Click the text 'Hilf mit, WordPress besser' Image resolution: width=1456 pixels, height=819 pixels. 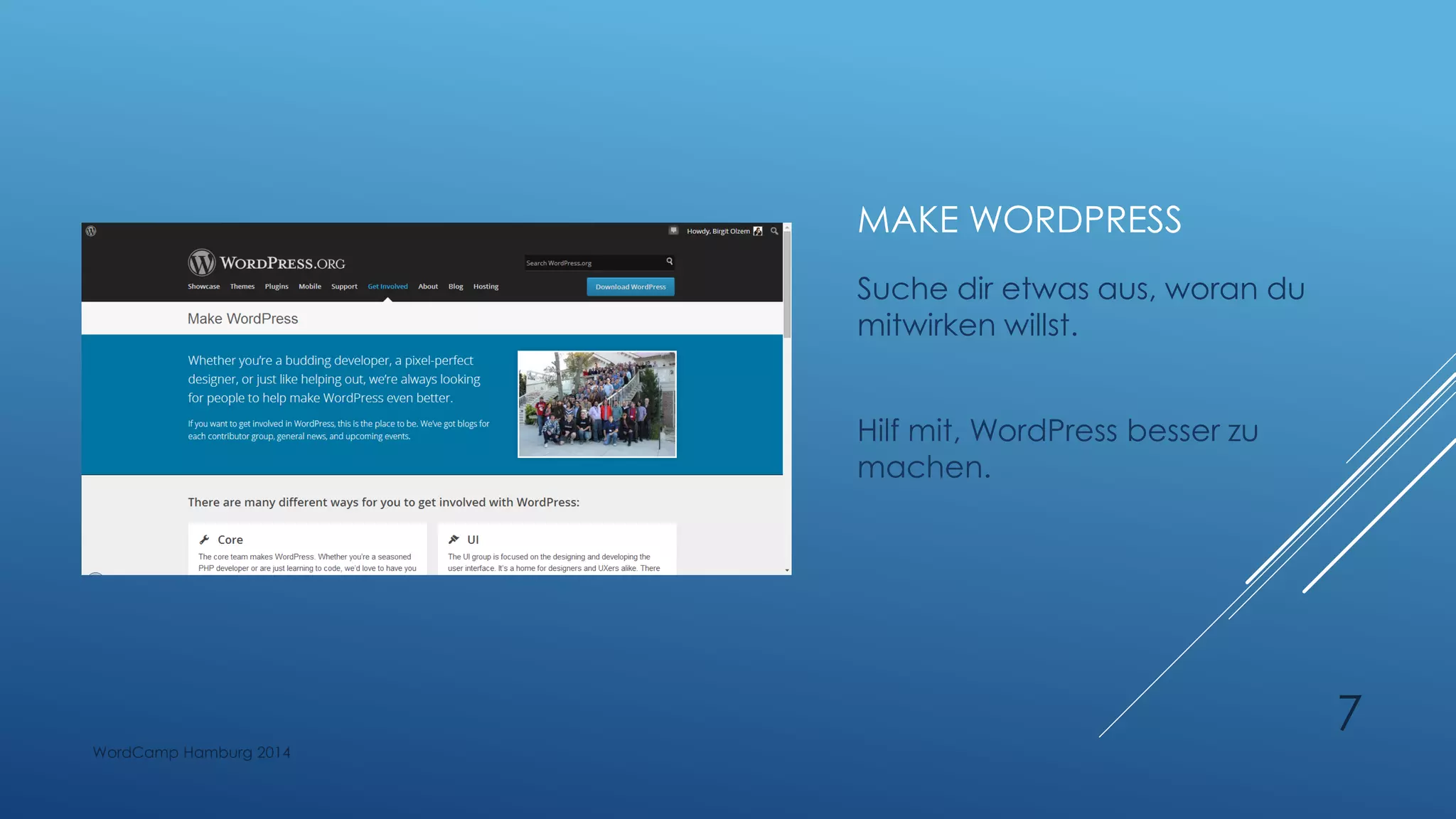[x=1039, y=431]
